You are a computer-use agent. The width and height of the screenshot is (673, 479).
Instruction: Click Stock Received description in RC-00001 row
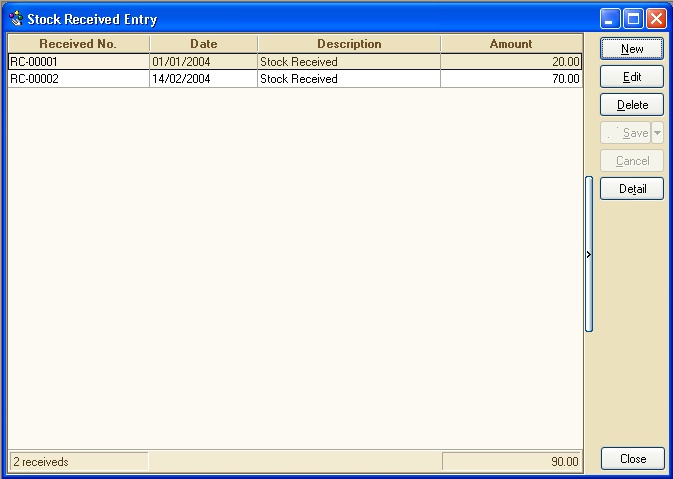[x=349, y=62]
